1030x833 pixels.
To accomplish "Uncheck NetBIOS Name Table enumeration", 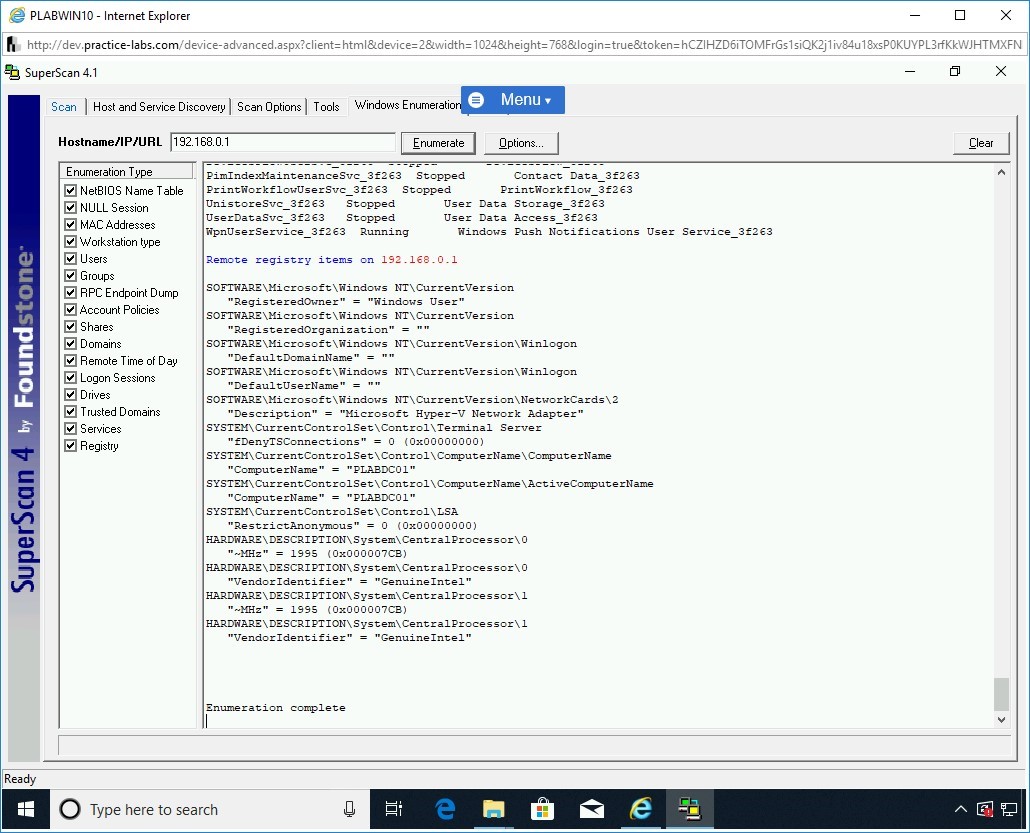I will [71, 191].
